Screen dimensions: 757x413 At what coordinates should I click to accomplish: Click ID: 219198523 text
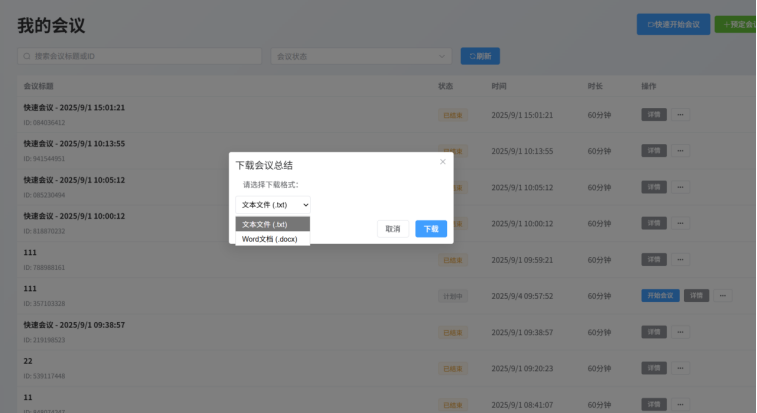[44, 340]
